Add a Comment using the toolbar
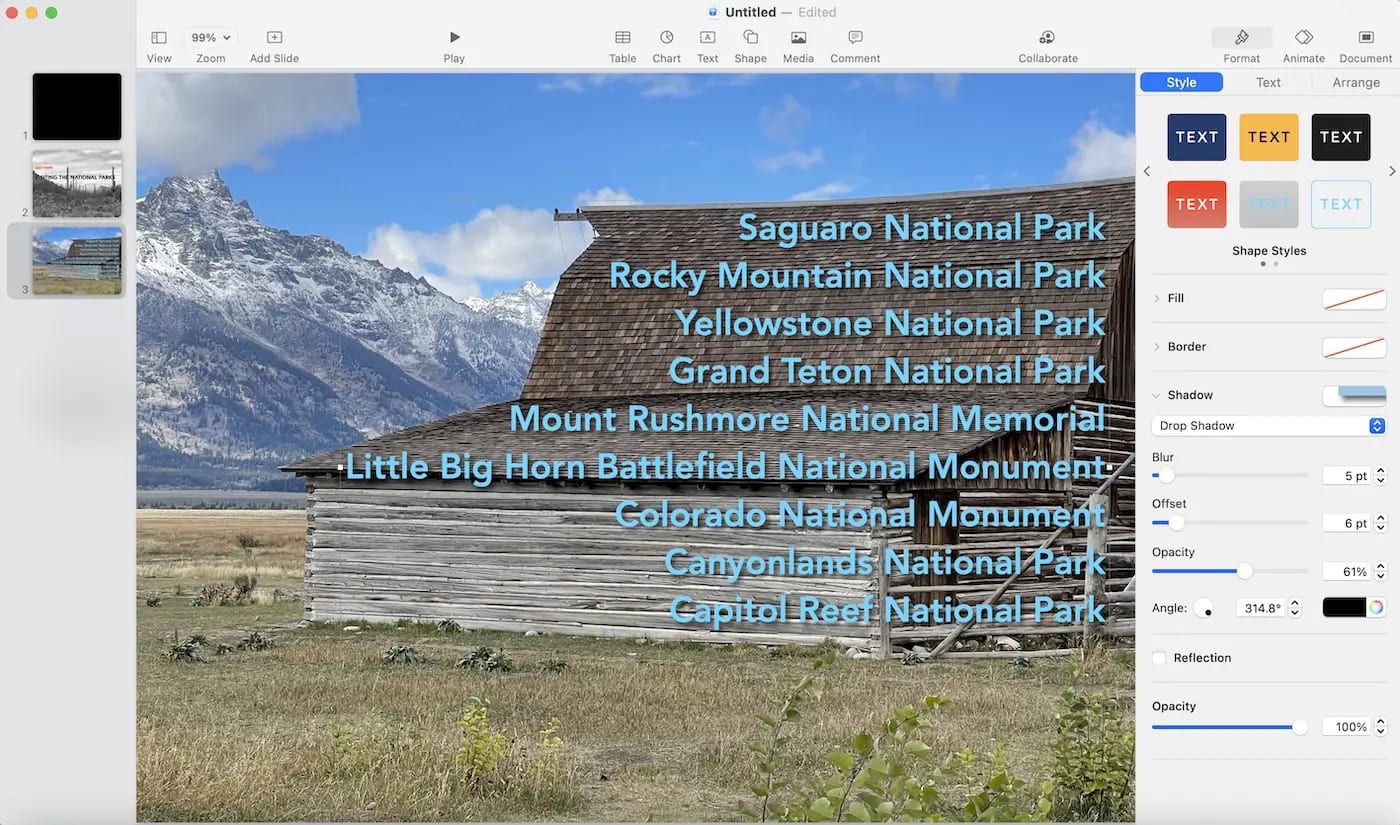 pyautogui.click(x=854, y=42)
